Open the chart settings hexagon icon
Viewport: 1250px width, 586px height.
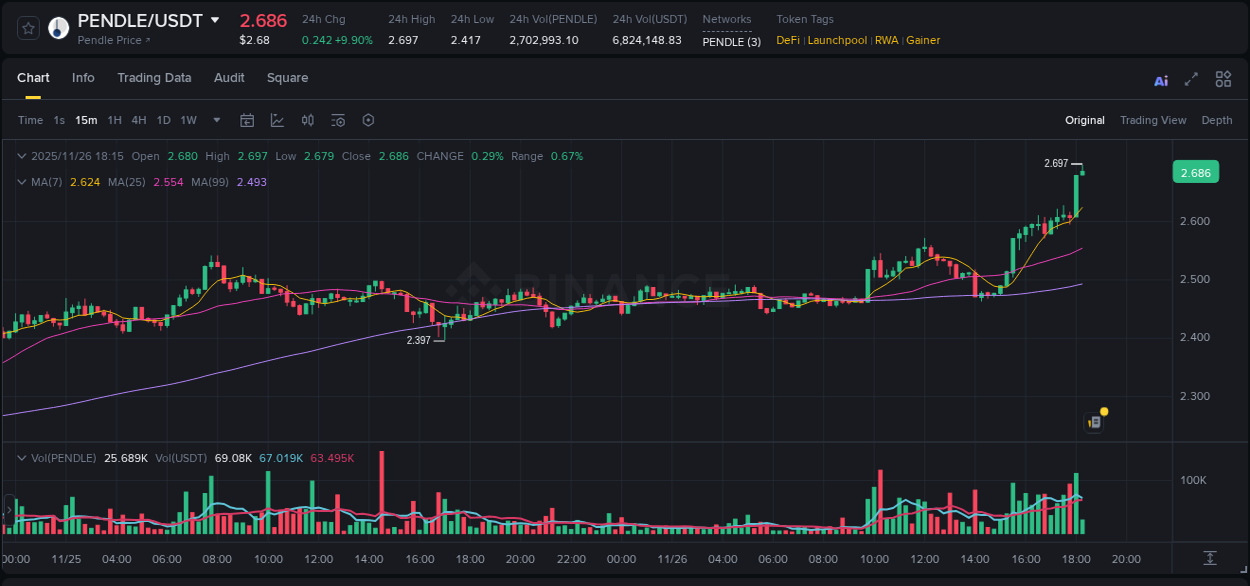click(x=368, y=119)
